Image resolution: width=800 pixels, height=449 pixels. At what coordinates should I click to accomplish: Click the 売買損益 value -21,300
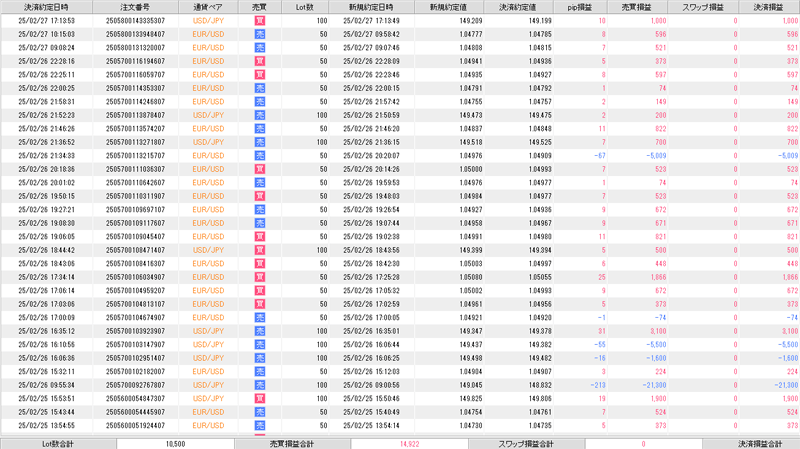point(654,385)
